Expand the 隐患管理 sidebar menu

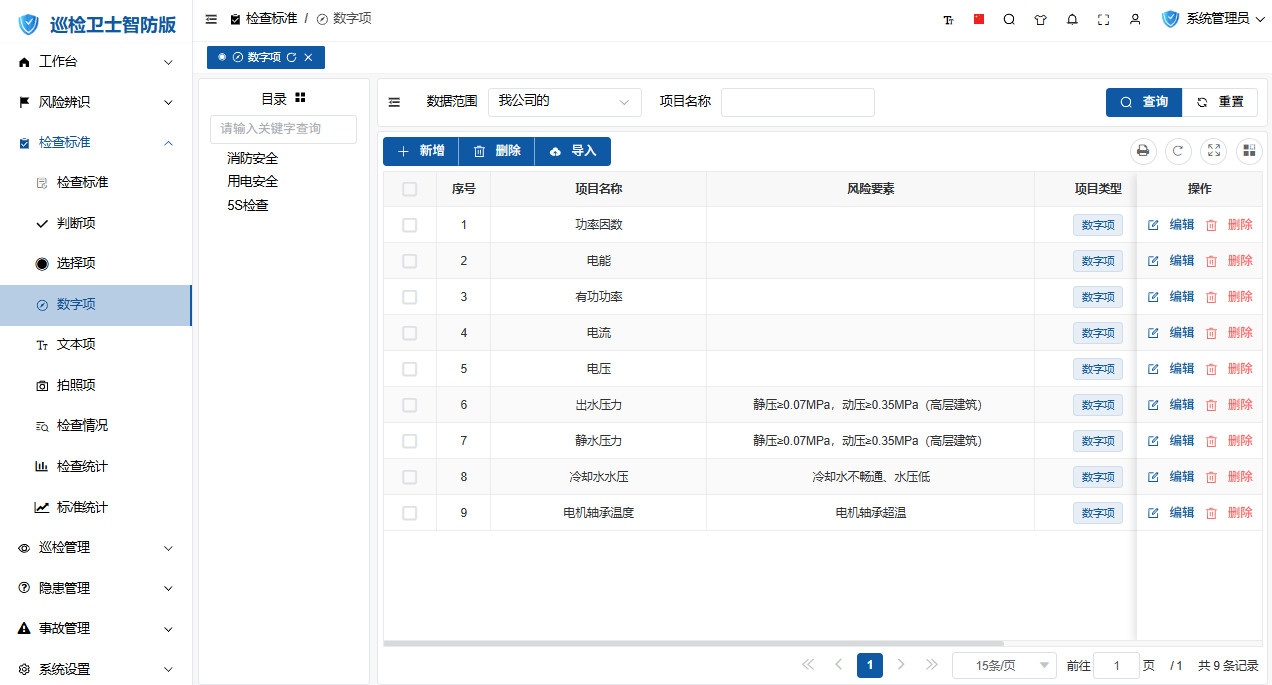click(x=96, y=588)
